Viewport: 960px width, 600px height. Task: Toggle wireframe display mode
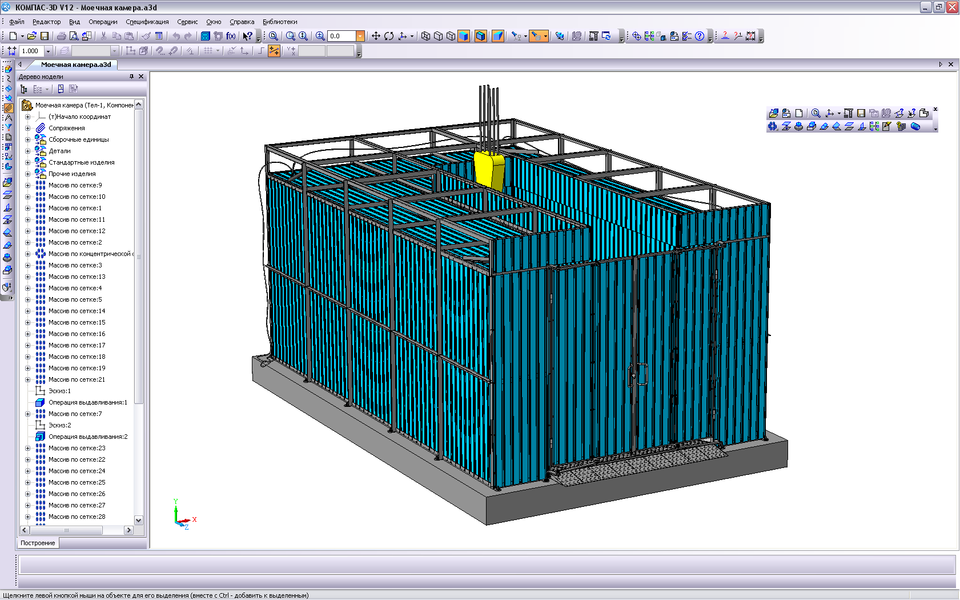point(425,37)
